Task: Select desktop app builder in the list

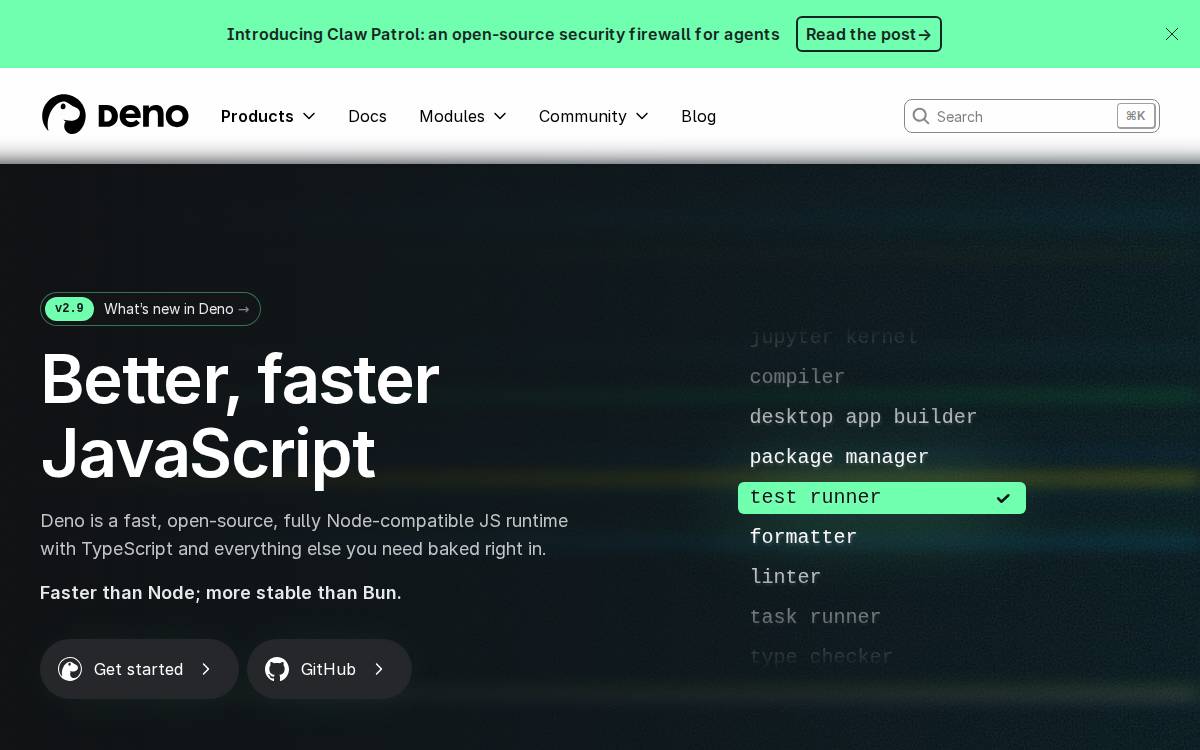Action: pos(863,417)
